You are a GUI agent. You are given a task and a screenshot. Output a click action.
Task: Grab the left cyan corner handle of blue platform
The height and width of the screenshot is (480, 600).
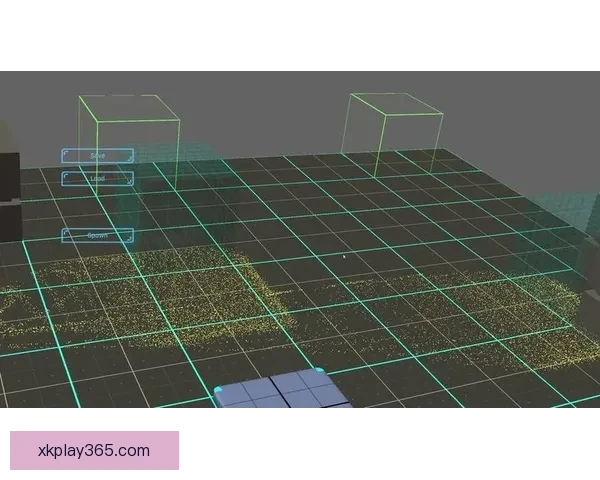(x=218, y=389)
